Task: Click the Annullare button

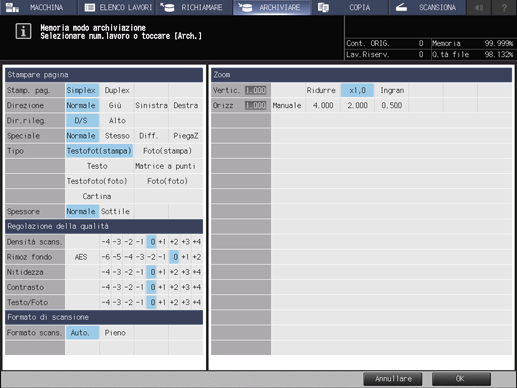Action: [x=393, y=379]
